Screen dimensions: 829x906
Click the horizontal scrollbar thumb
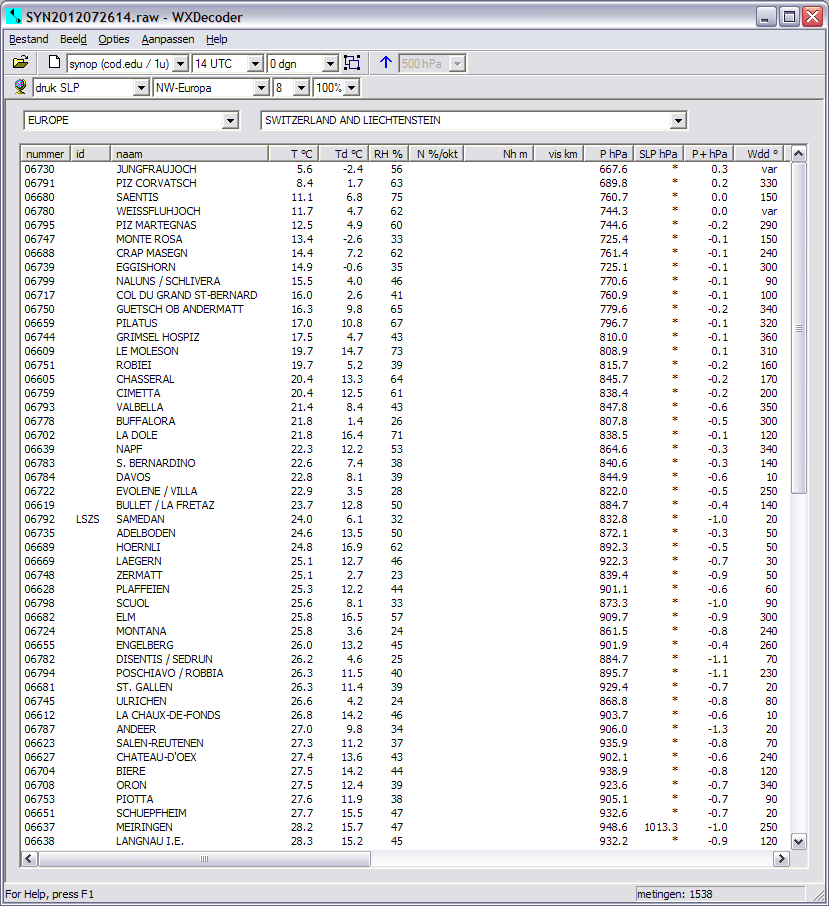click(x=204, y=859)
